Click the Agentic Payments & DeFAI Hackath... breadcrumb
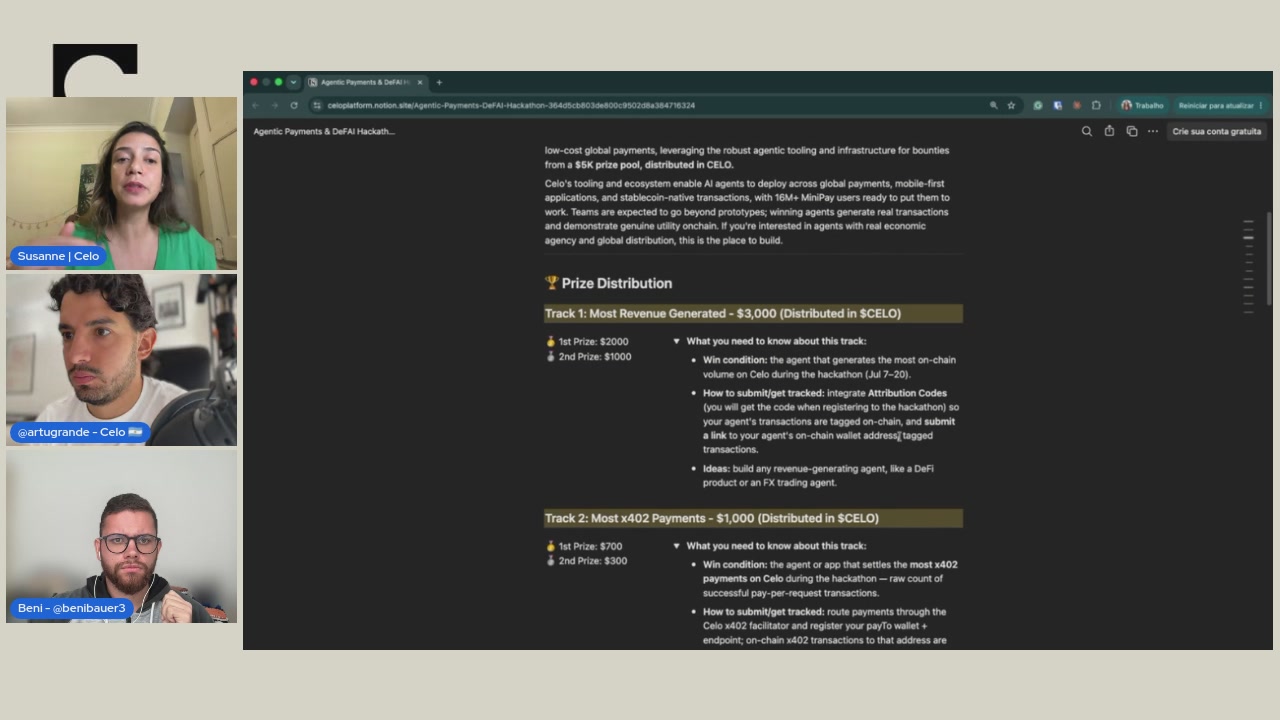 coord(324,131)
